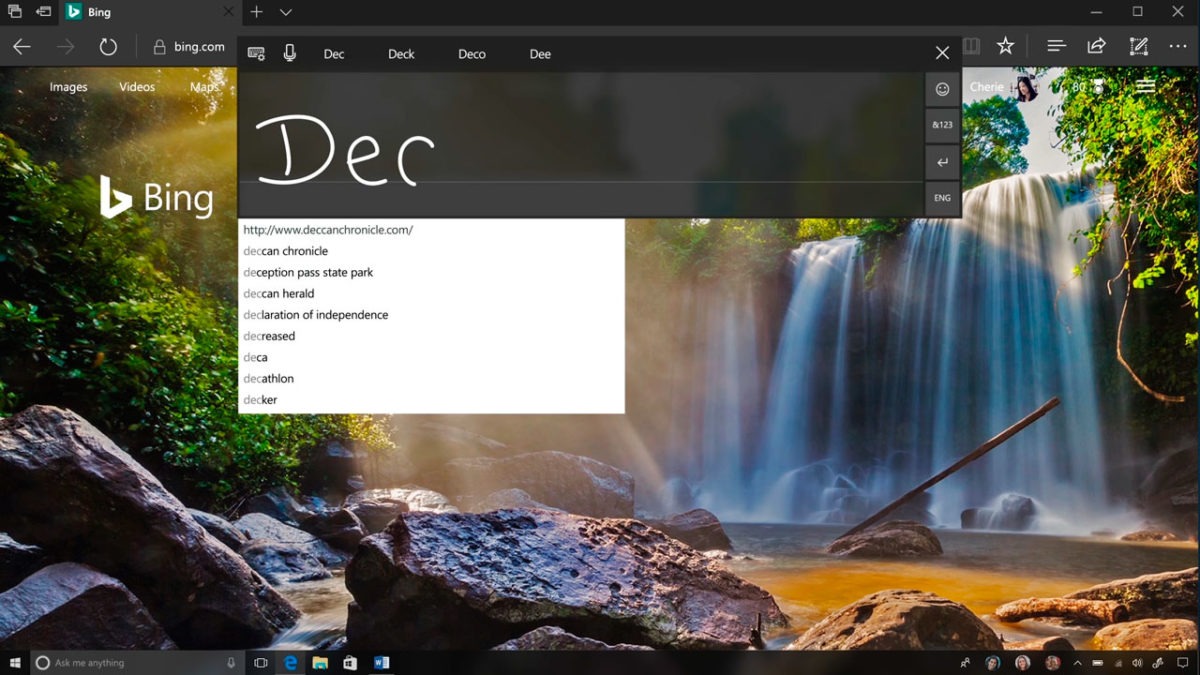Open the emoji picker on the handwriting panel
This screenshot has width=1200, height=675.
[942, 89]
